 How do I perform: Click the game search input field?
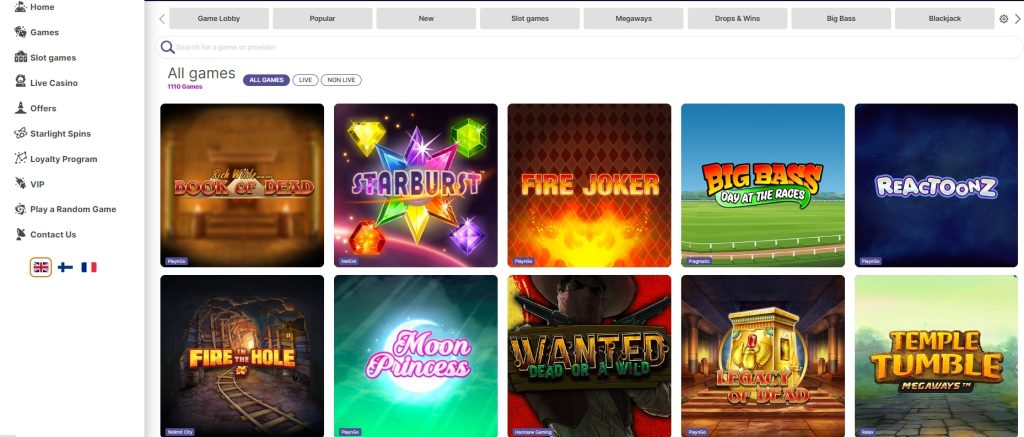pos(589,47)
